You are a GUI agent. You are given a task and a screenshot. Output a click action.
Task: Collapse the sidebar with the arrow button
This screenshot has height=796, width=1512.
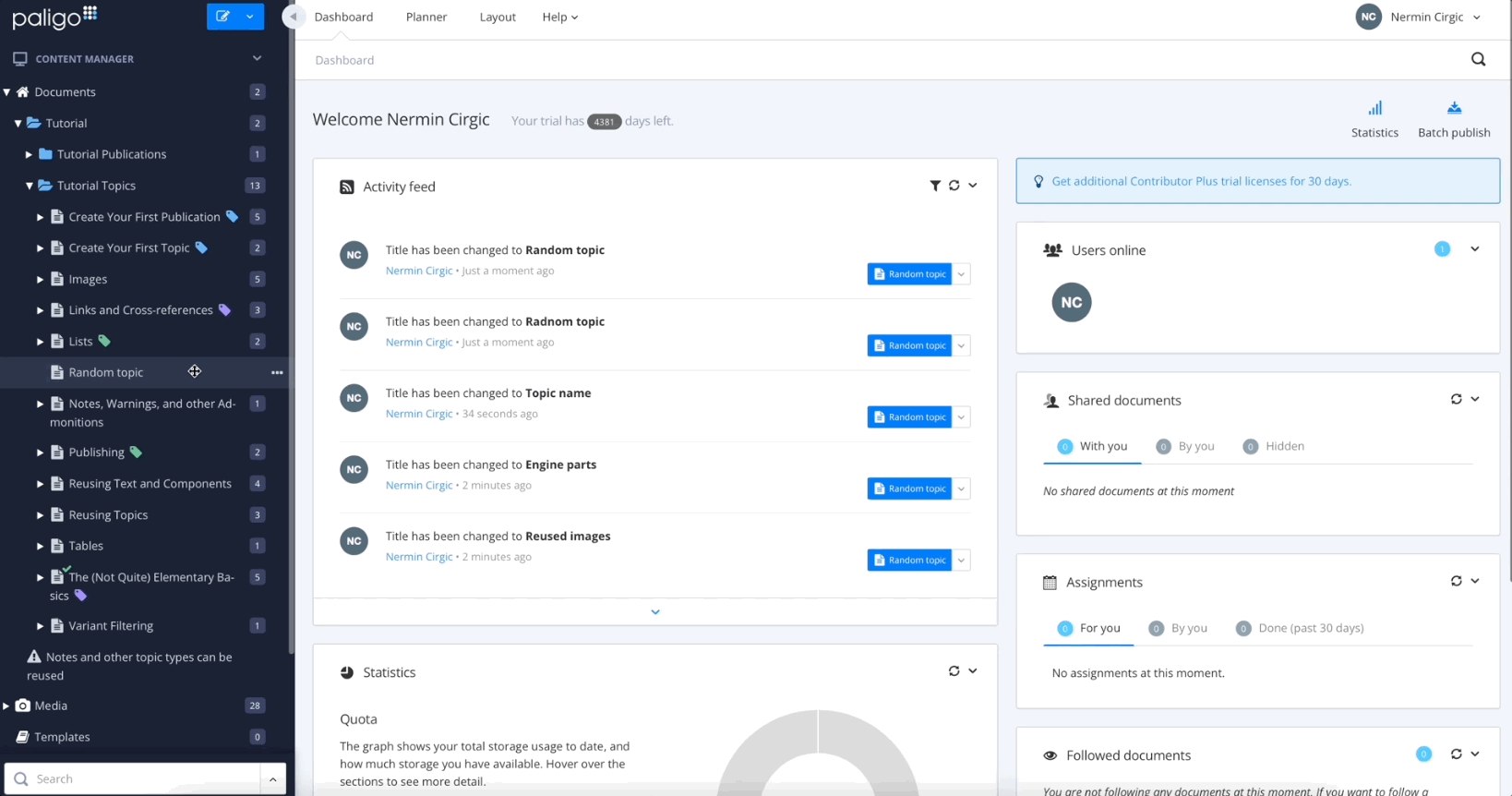point(294,17)
